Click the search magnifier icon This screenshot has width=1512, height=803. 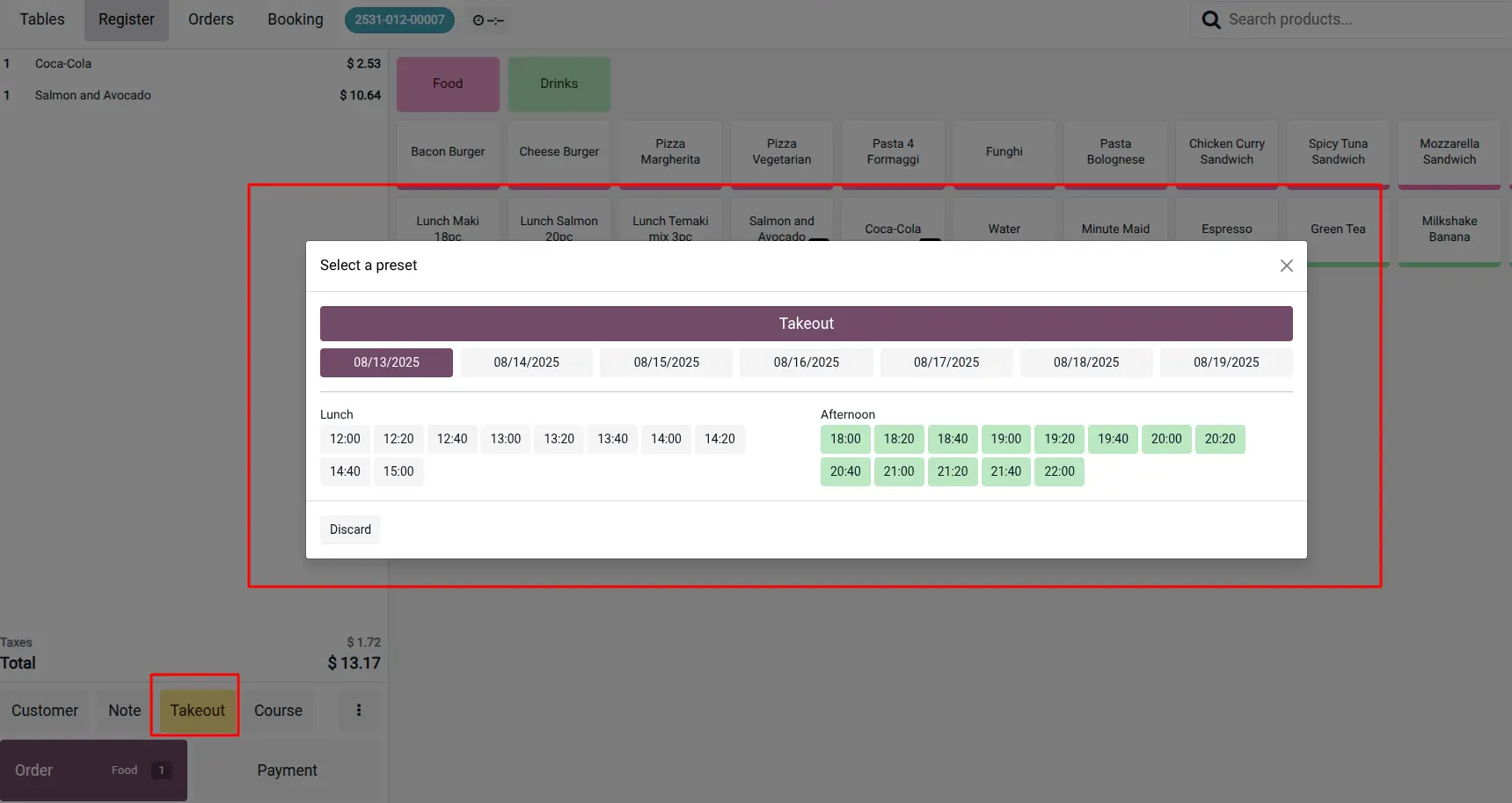click(1211, 19)
